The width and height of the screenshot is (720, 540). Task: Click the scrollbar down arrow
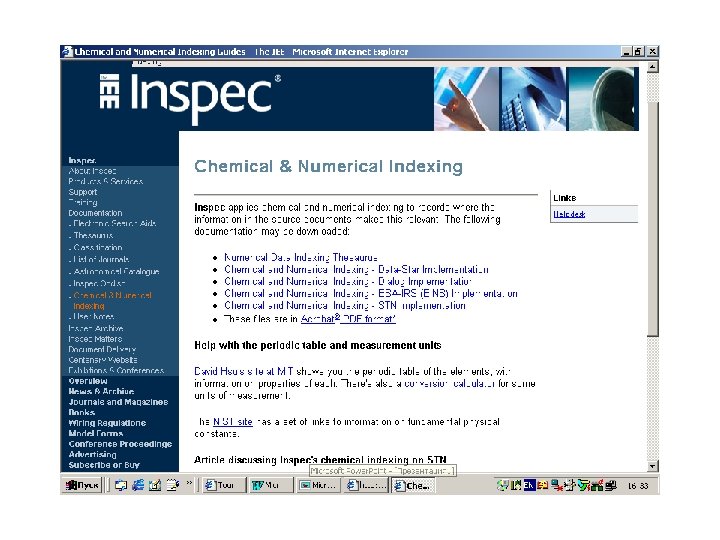[652, 467]
